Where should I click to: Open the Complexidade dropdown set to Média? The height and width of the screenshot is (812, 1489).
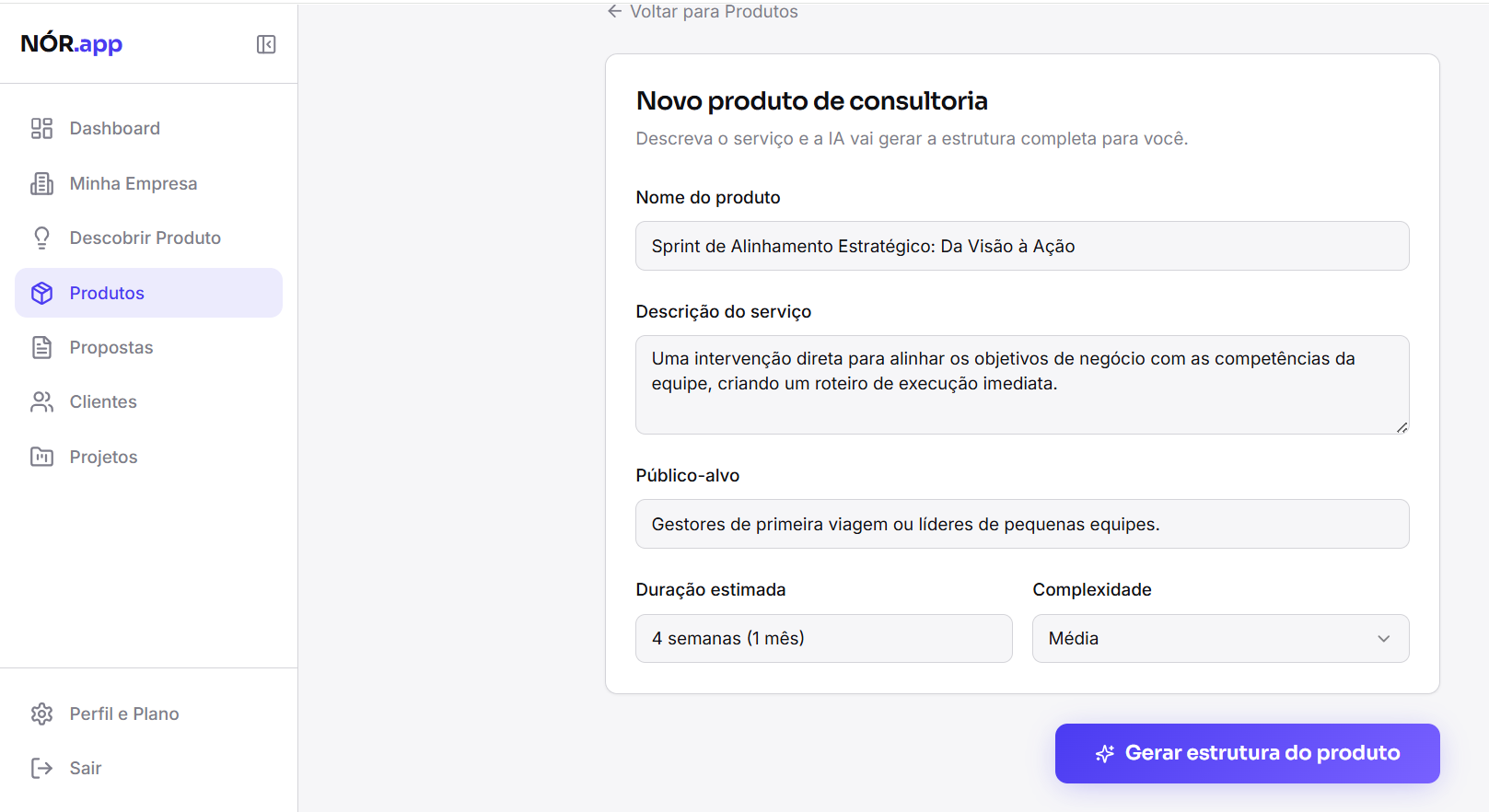click(1219, 638)
